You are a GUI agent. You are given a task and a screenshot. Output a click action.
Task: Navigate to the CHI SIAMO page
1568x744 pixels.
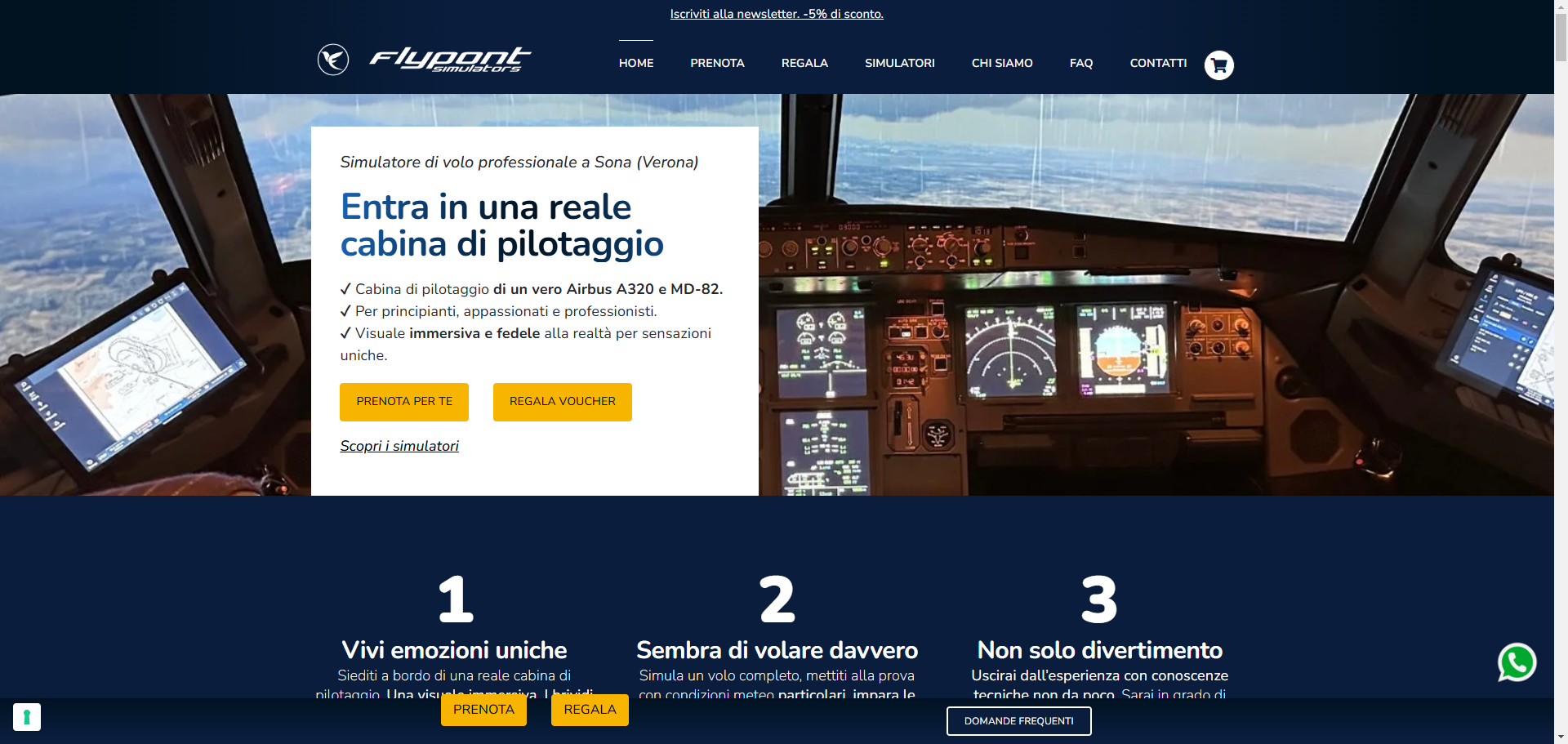pyautogui.click(x=1002, y=63)
